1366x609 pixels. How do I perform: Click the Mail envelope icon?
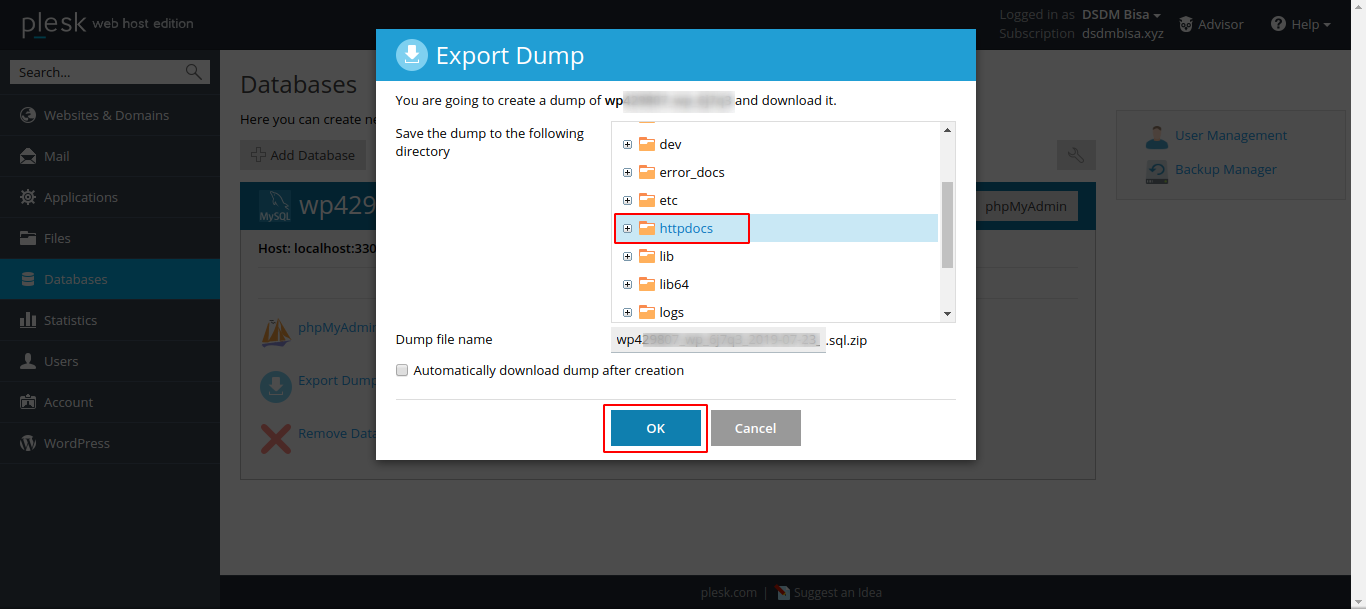(x=28, y=156)
